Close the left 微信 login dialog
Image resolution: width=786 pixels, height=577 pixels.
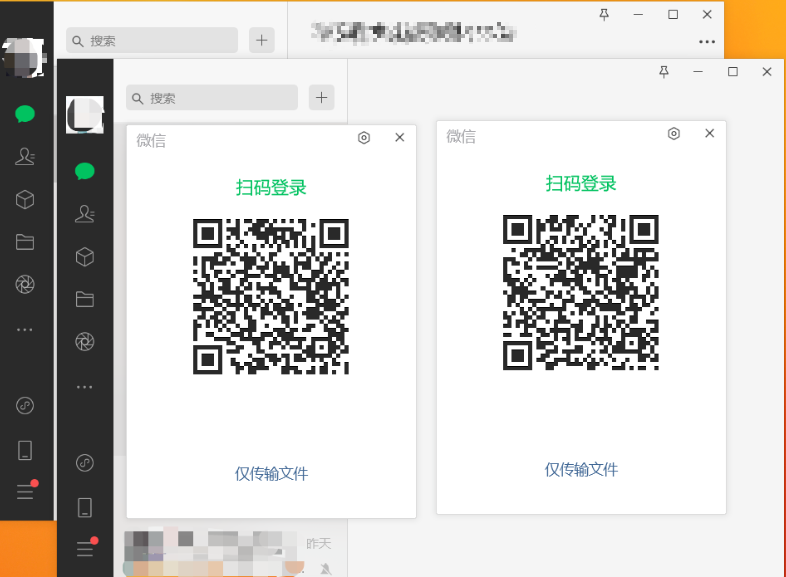click(x=400, y=137)
